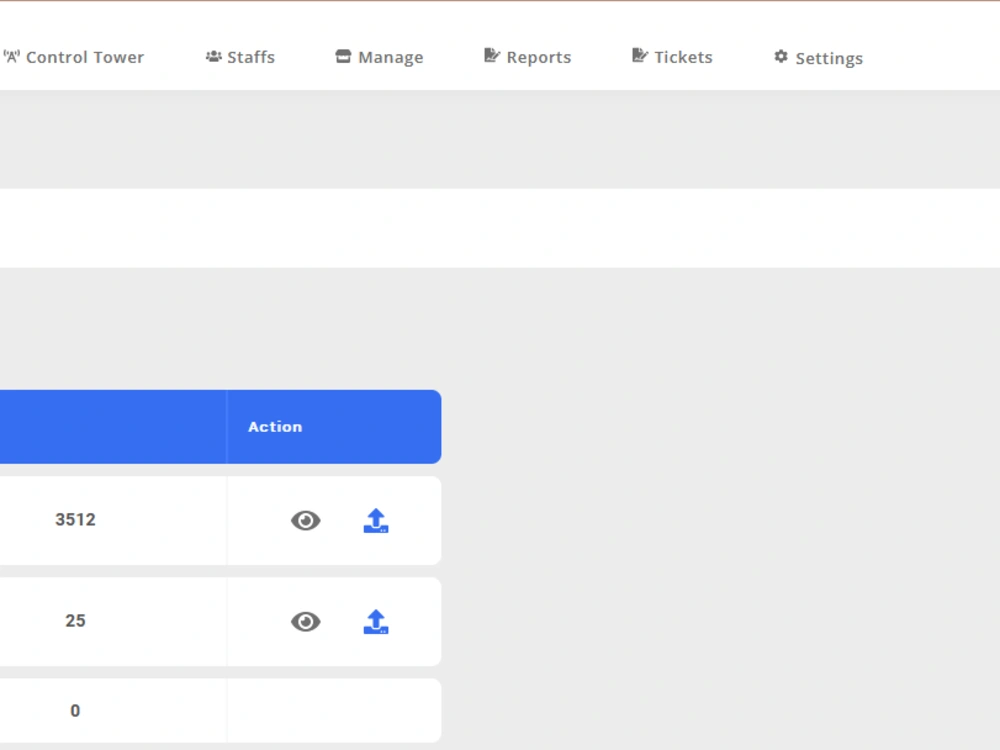Image resolution: width=1000 pixels, height=750 pixels.
Task: View details for the 25 row
Action: 305,622
